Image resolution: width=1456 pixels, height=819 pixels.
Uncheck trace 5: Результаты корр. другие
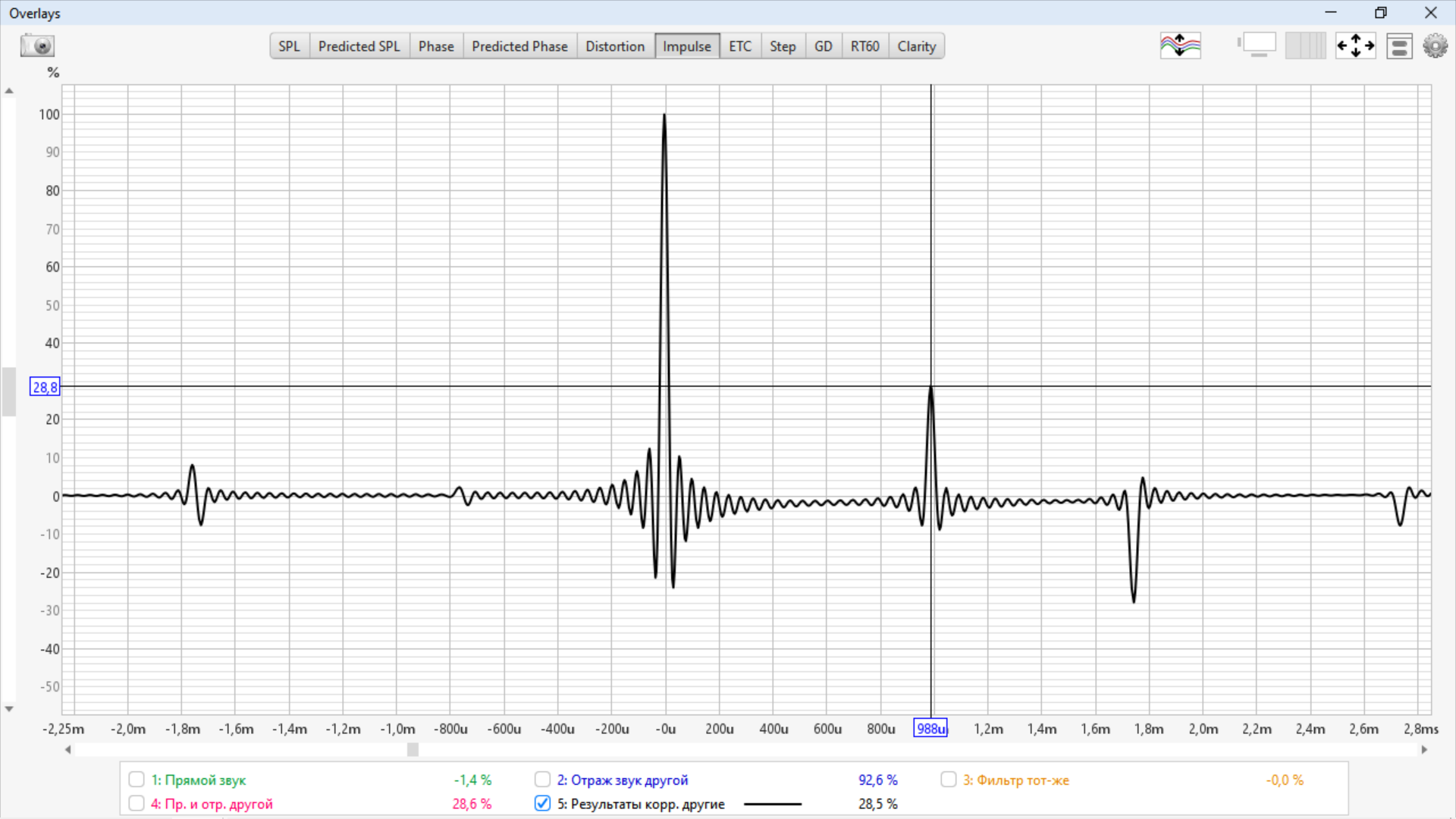coord(542,803)
